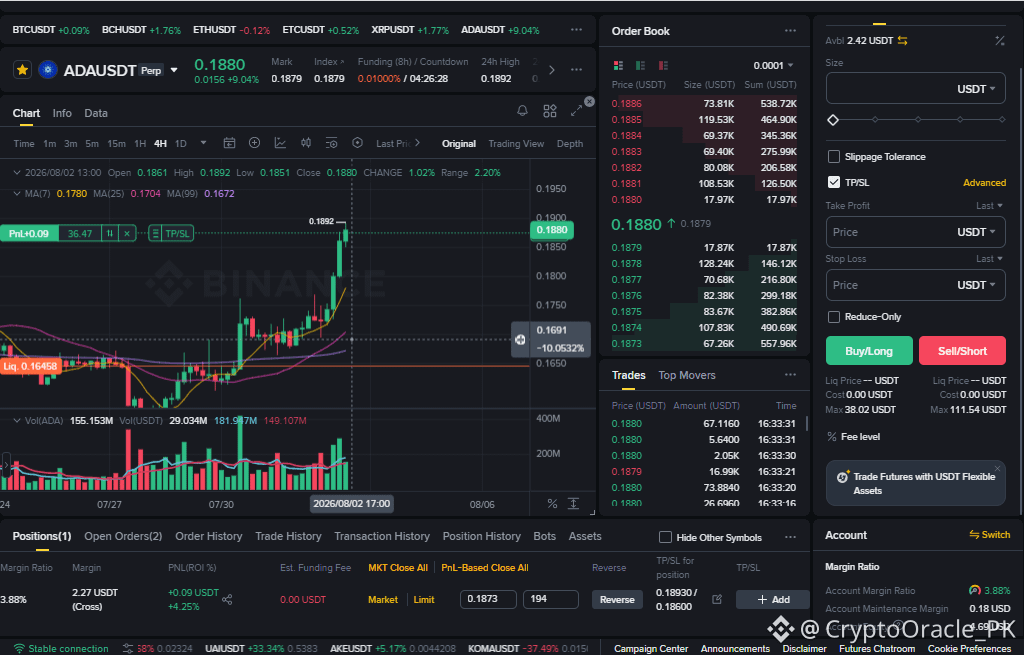Select order book buy-orders-only view

click(641, 65)
